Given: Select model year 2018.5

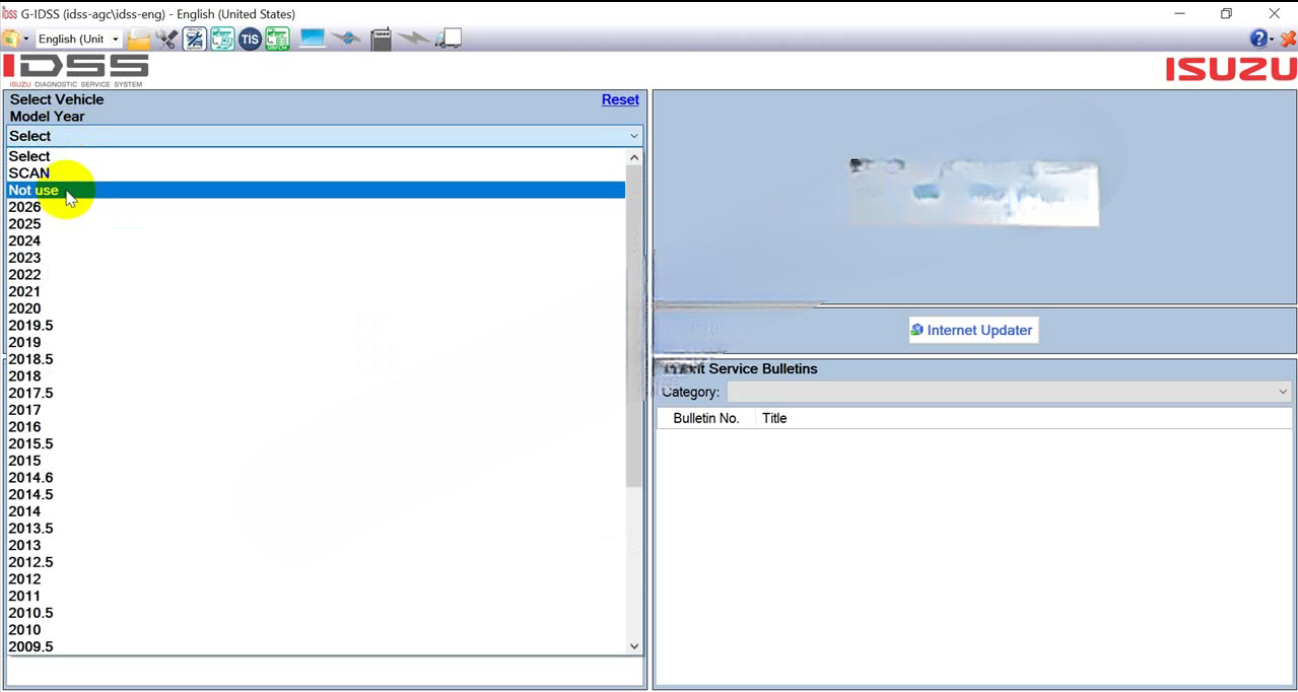Looking at the screenshot, I should coord(316,359).
